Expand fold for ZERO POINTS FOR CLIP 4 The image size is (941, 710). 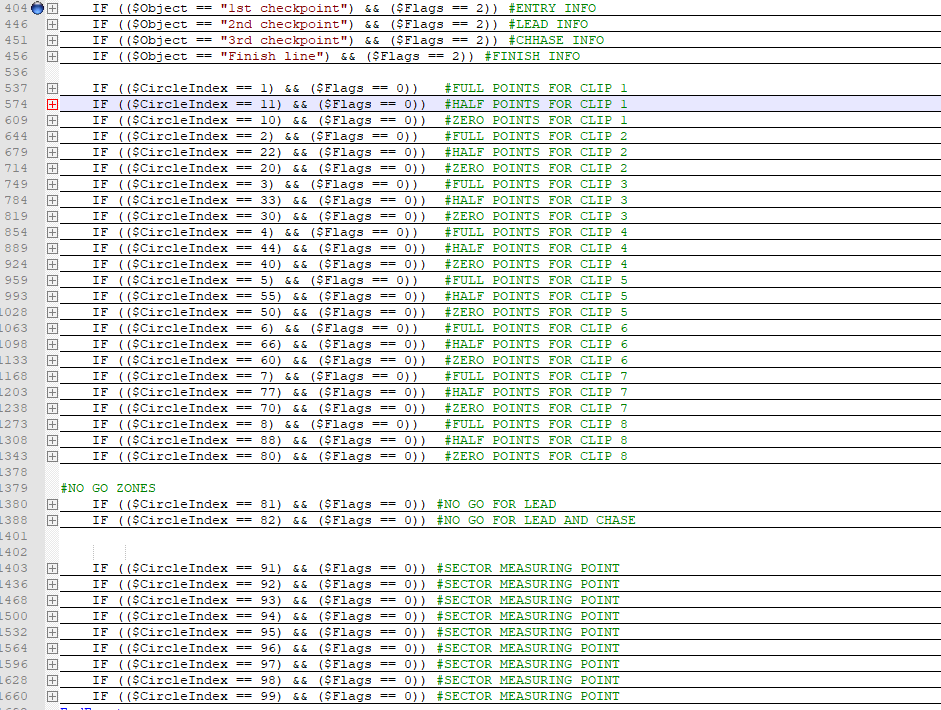coord(52,265)
